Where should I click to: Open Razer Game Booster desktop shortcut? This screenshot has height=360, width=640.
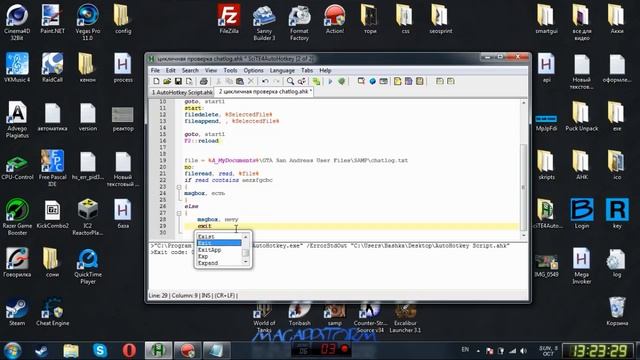click(17, 217)
